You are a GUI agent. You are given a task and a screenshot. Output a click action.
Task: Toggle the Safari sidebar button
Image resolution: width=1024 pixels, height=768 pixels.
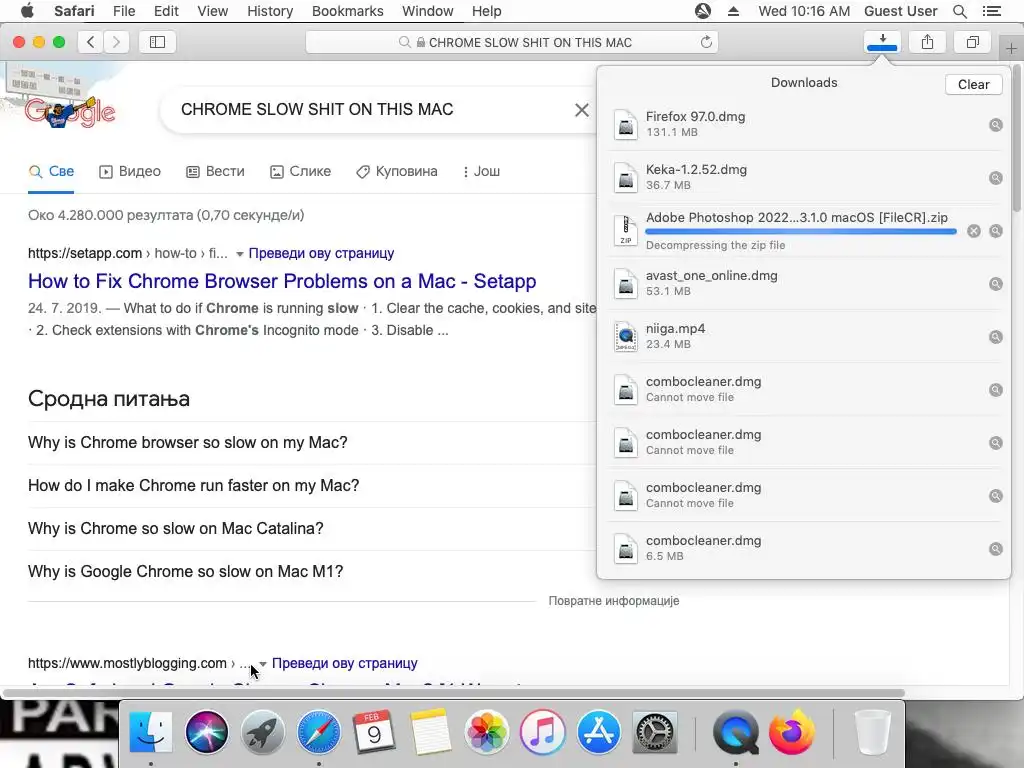click(x=157, y=42)
